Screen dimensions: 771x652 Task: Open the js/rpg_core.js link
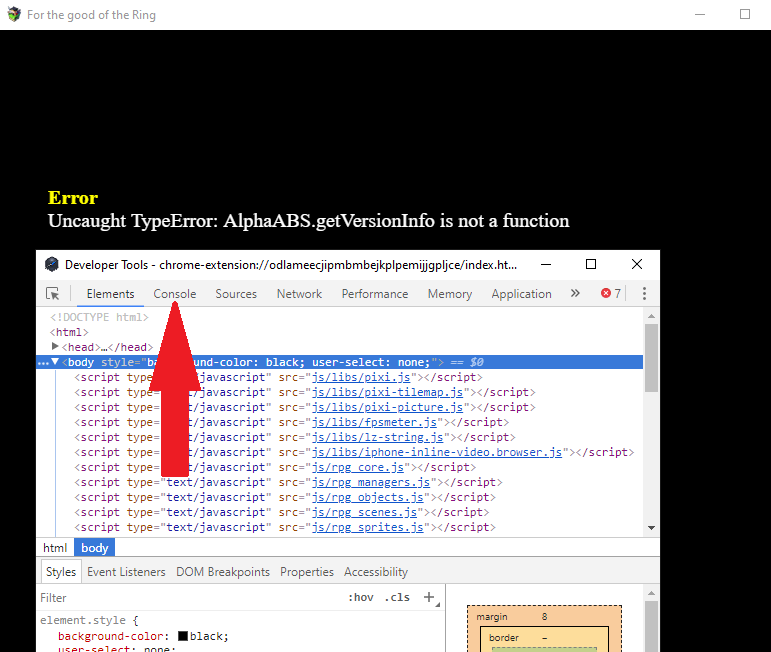(357, 467)
